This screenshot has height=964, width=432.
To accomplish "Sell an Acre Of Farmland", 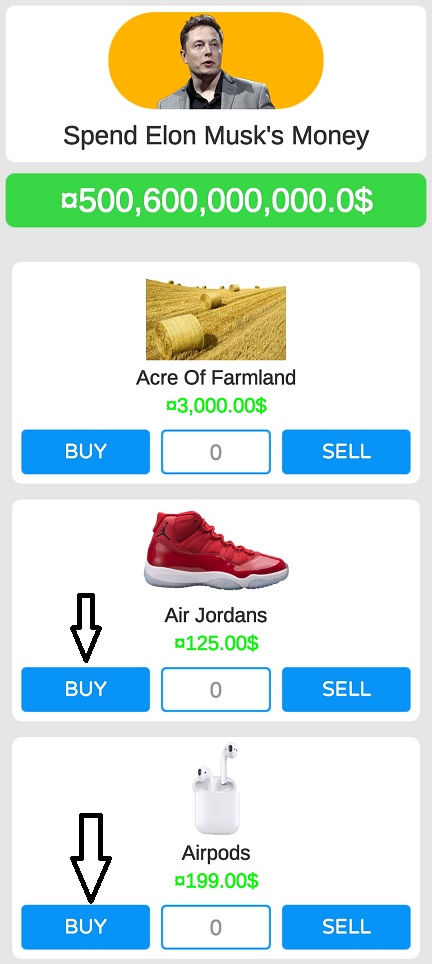I will coord(346,452).
